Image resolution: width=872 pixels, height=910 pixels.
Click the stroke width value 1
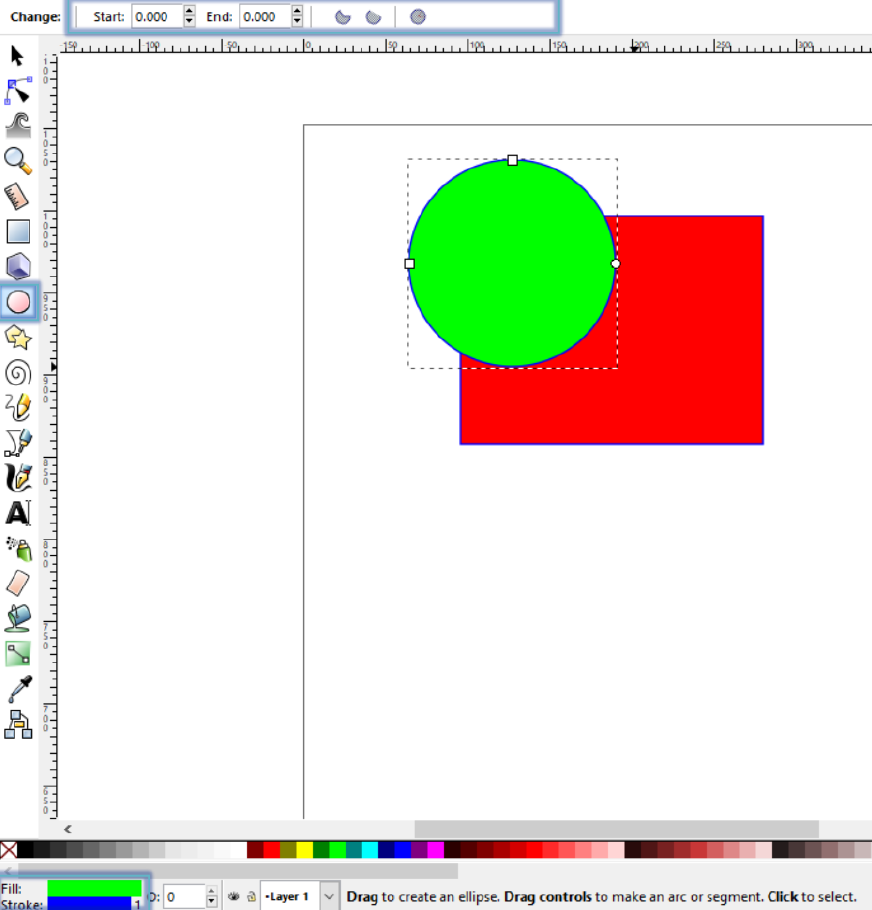138,904
